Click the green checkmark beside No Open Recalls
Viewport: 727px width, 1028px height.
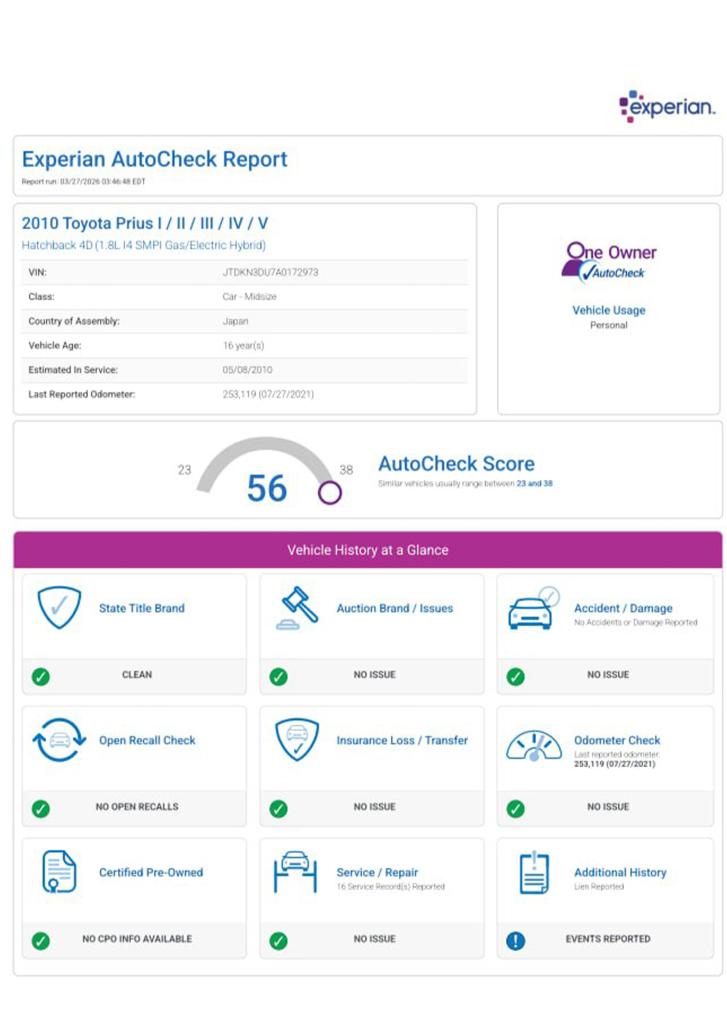[41, 808]
